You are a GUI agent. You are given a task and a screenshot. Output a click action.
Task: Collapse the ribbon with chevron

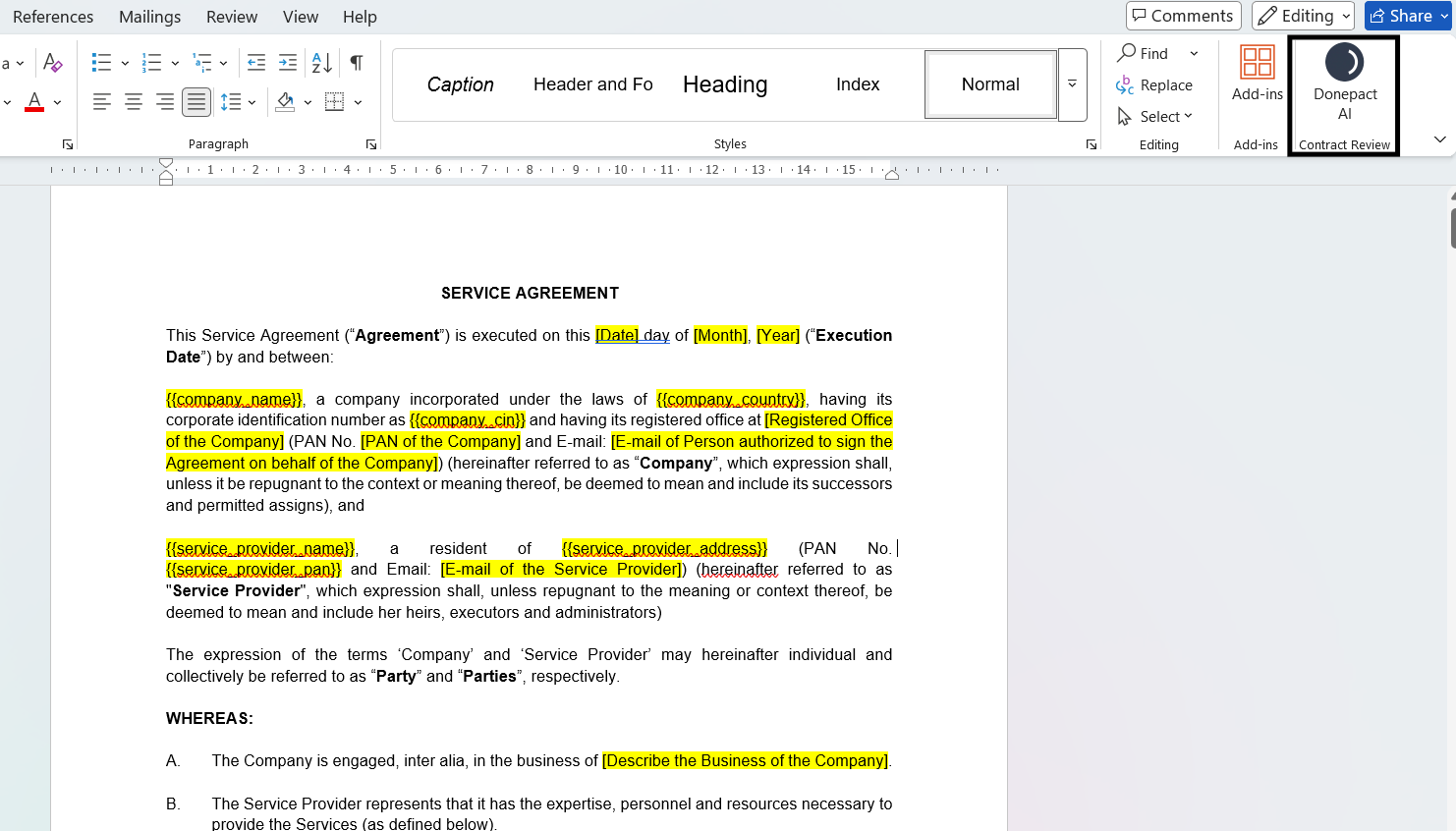pos(1439,139)
